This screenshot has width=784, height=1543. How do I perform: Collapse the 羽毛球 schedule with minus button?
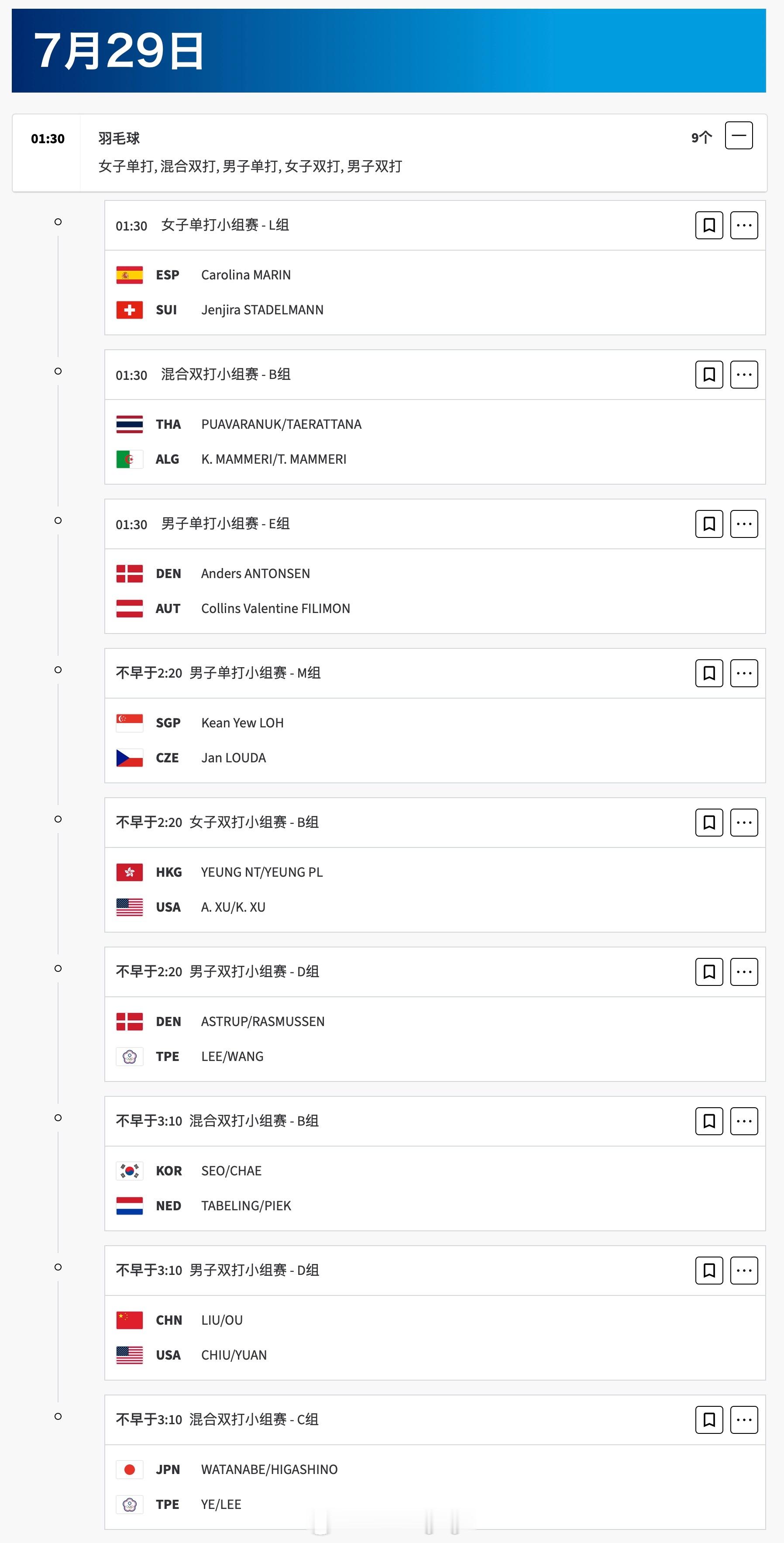tap(739, 135)
